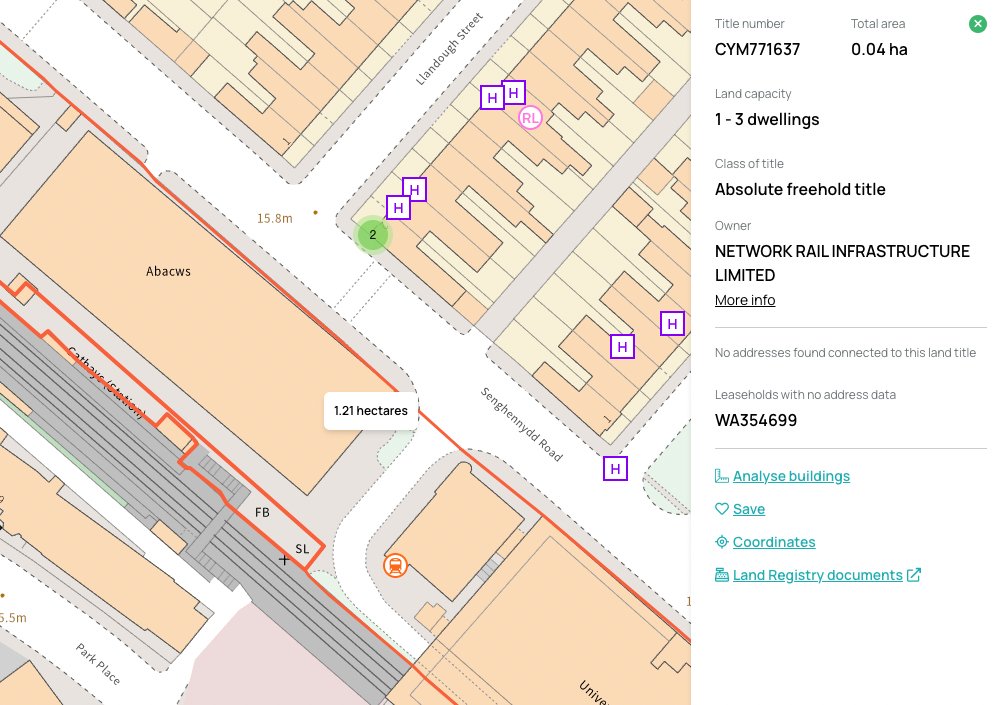Open More info about the owner
The image size is (1008, 705).
tap(744, 300)
